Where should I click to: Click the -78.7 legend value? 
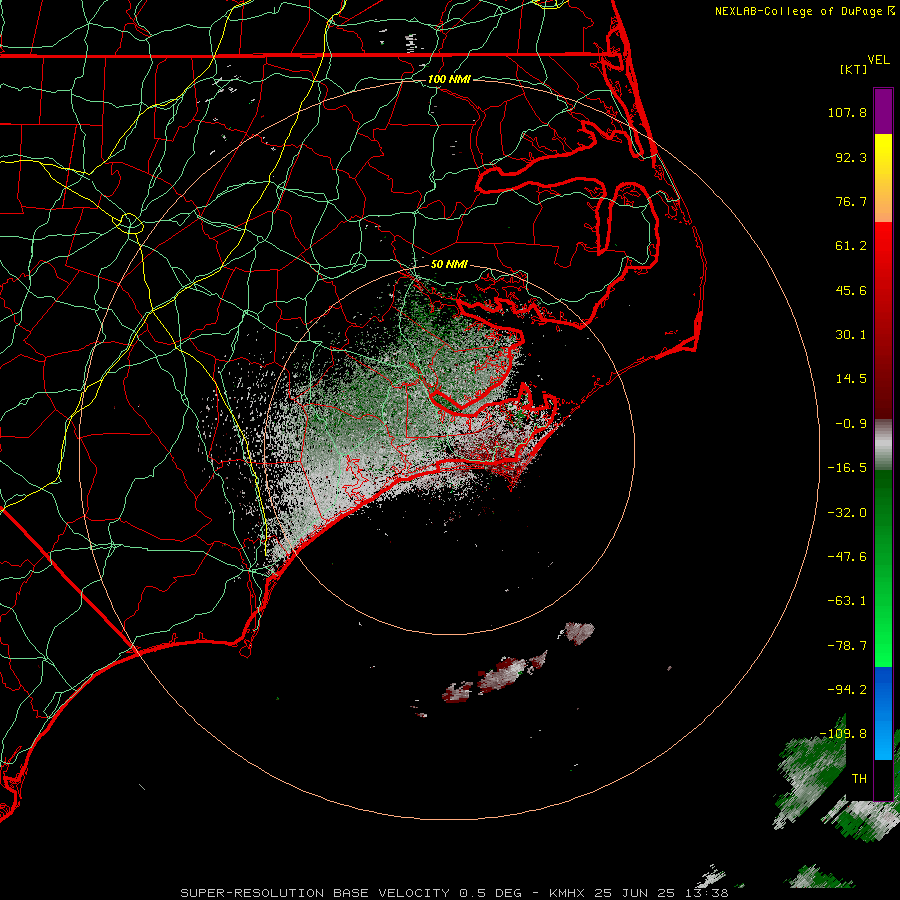click(x=847, y=646)
